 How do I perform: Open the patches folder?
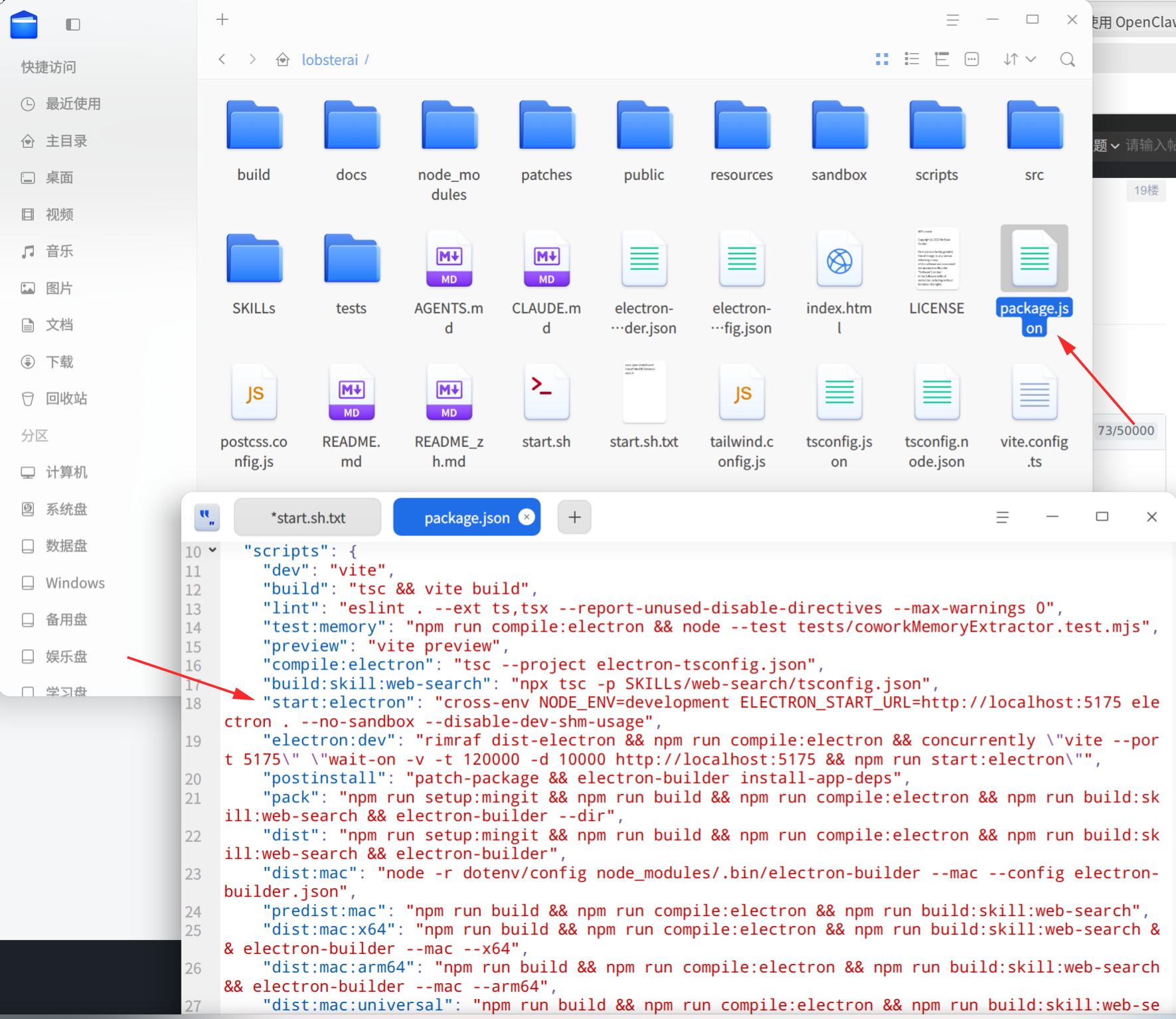pos(546,125)
